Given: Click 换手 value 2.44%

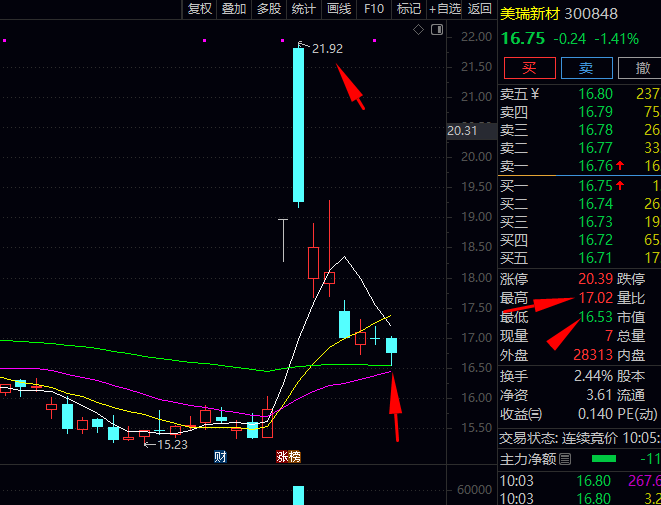Looking at the screenshot, I should click(593, 376).
